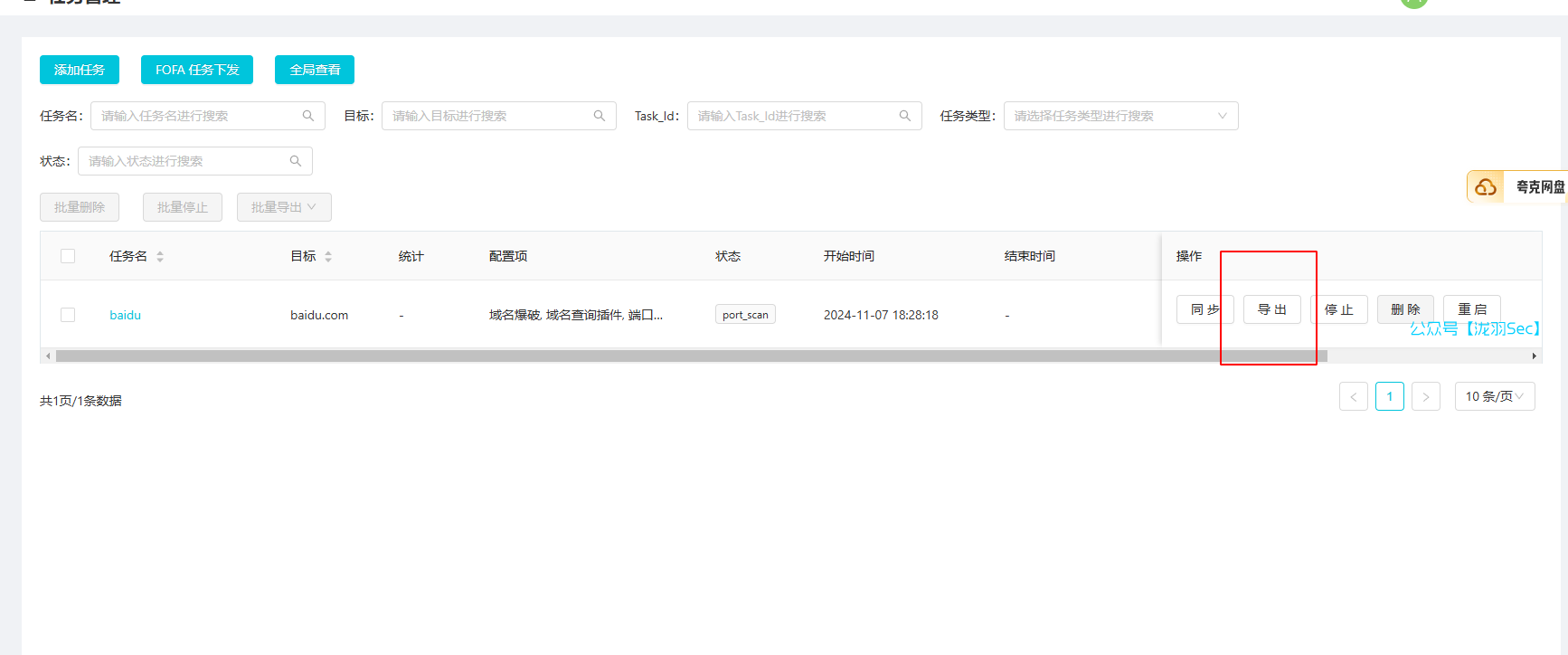The image size is (1568, 655).
Task: Sort the table by 目标 column
Action: [x=328, y=257]
